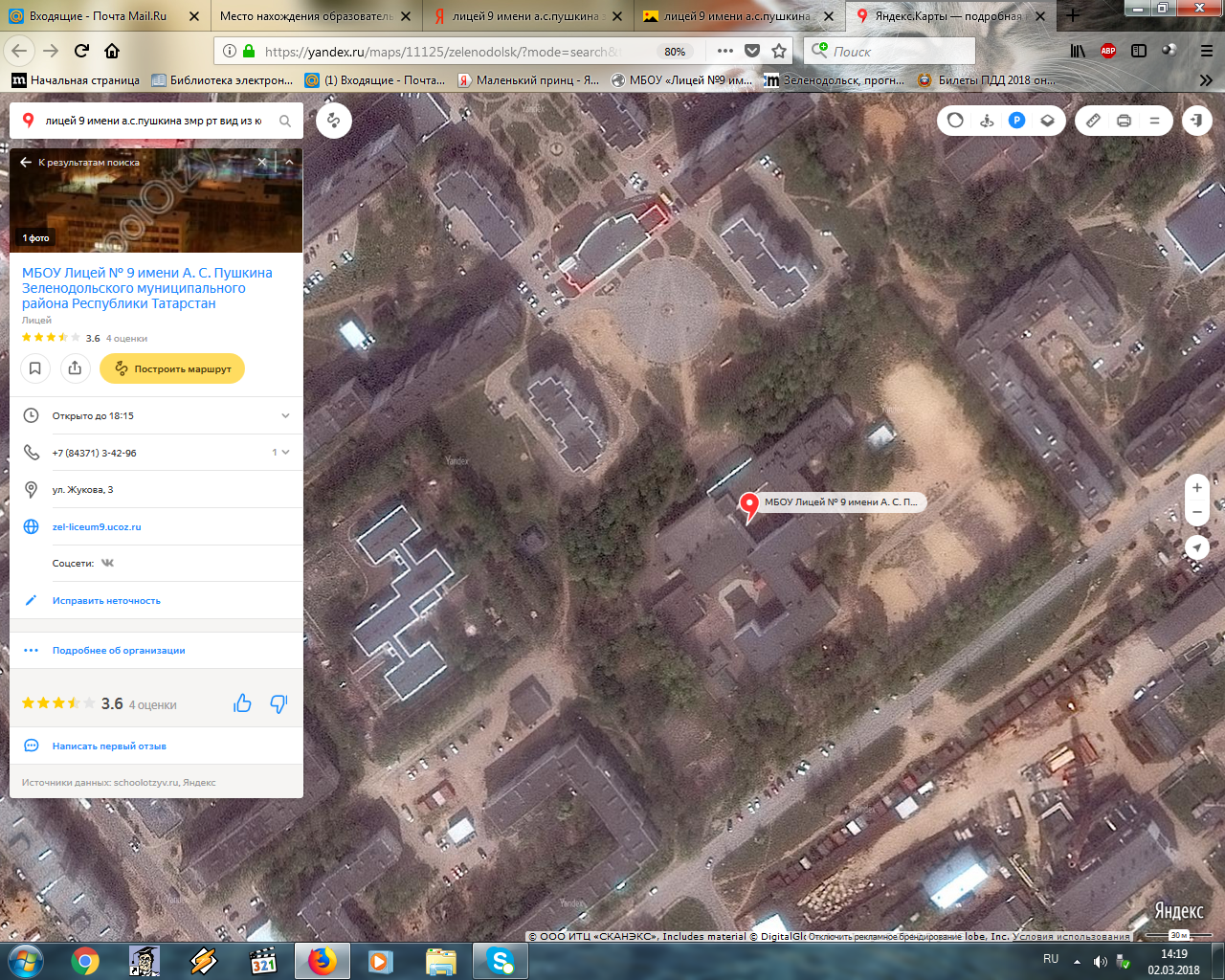Open the route builder icon beside search
This screenshot has height=980, width=1225.
333,121
